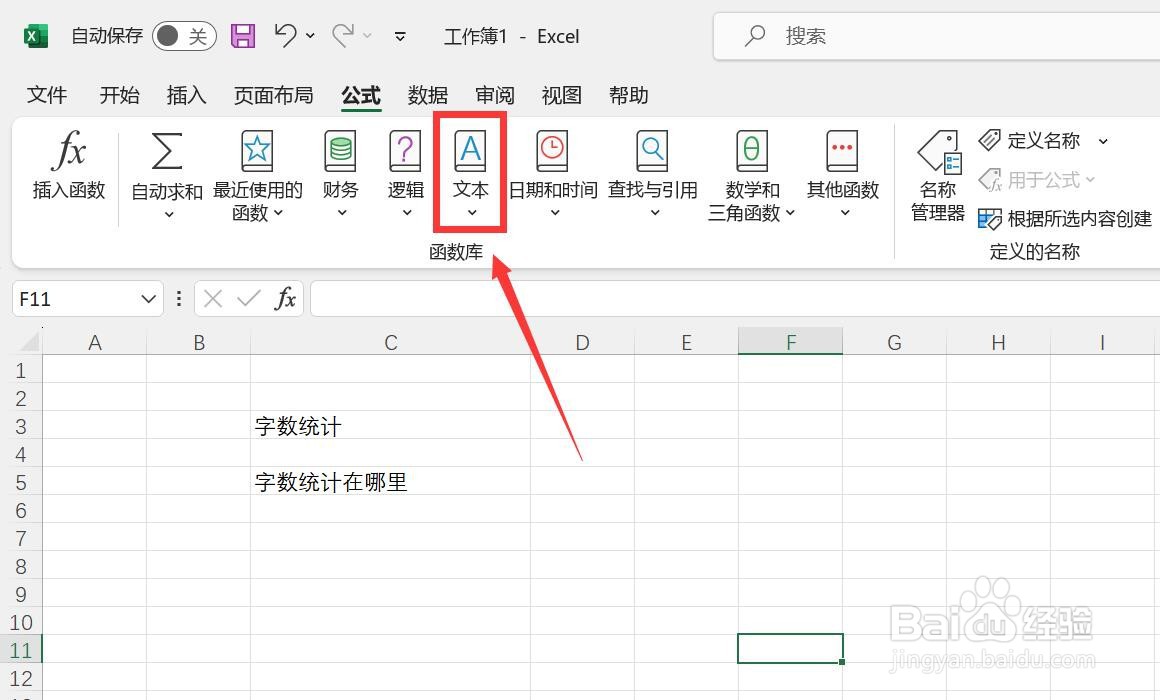
Task: Expand the Name Box dropdown arrow
Action: click(x=149, y=299)
